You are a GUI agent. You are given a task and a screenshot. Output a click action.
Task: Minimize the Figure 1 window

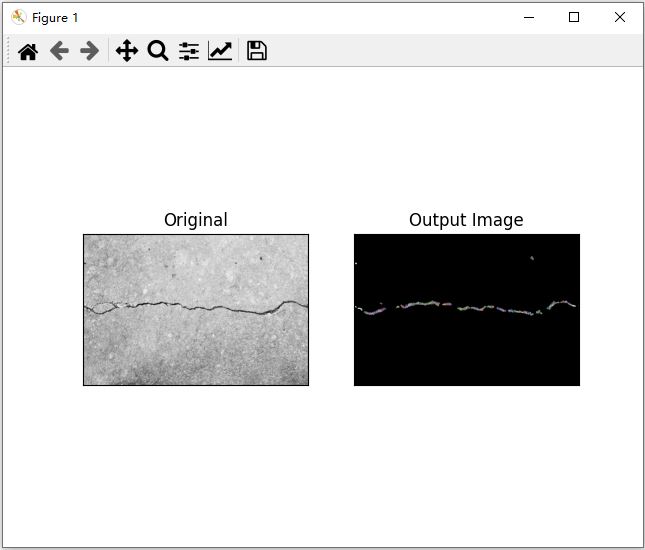(x=529, y=17)
